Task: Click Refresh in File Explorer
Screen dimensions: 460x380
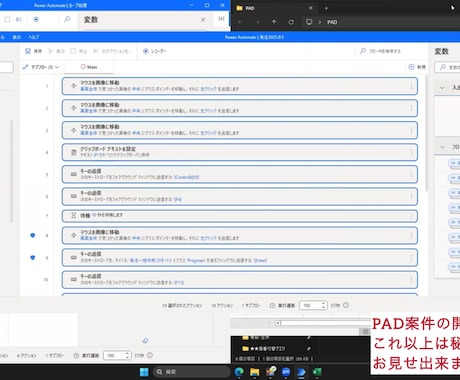Action: [291, 22]
